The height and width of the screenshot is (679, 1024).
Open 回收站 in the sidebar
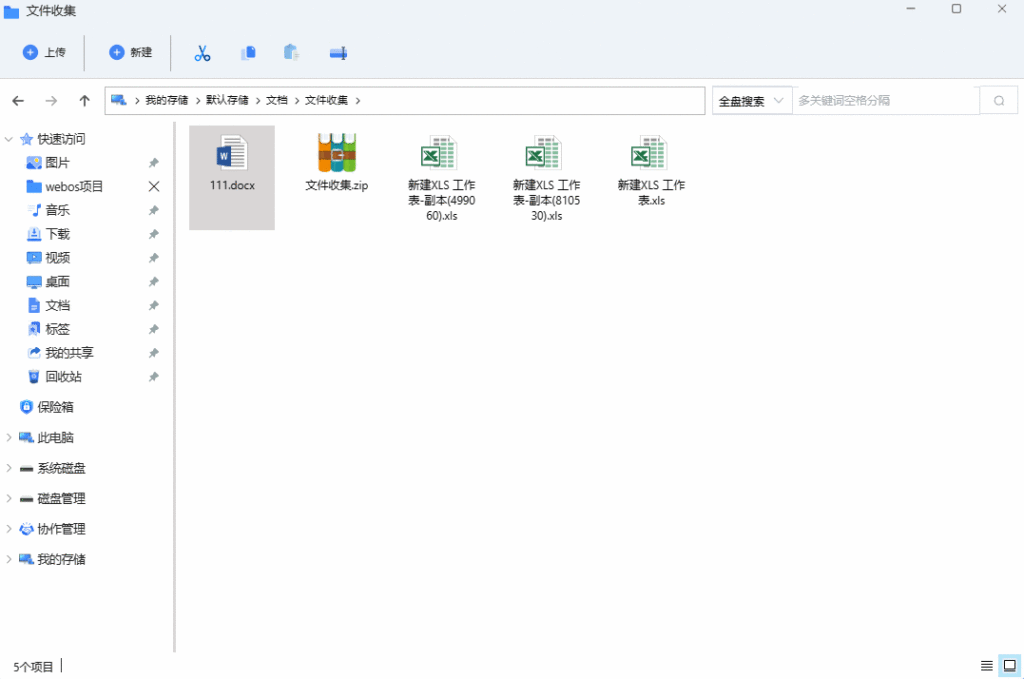click(x=62, y=377)
